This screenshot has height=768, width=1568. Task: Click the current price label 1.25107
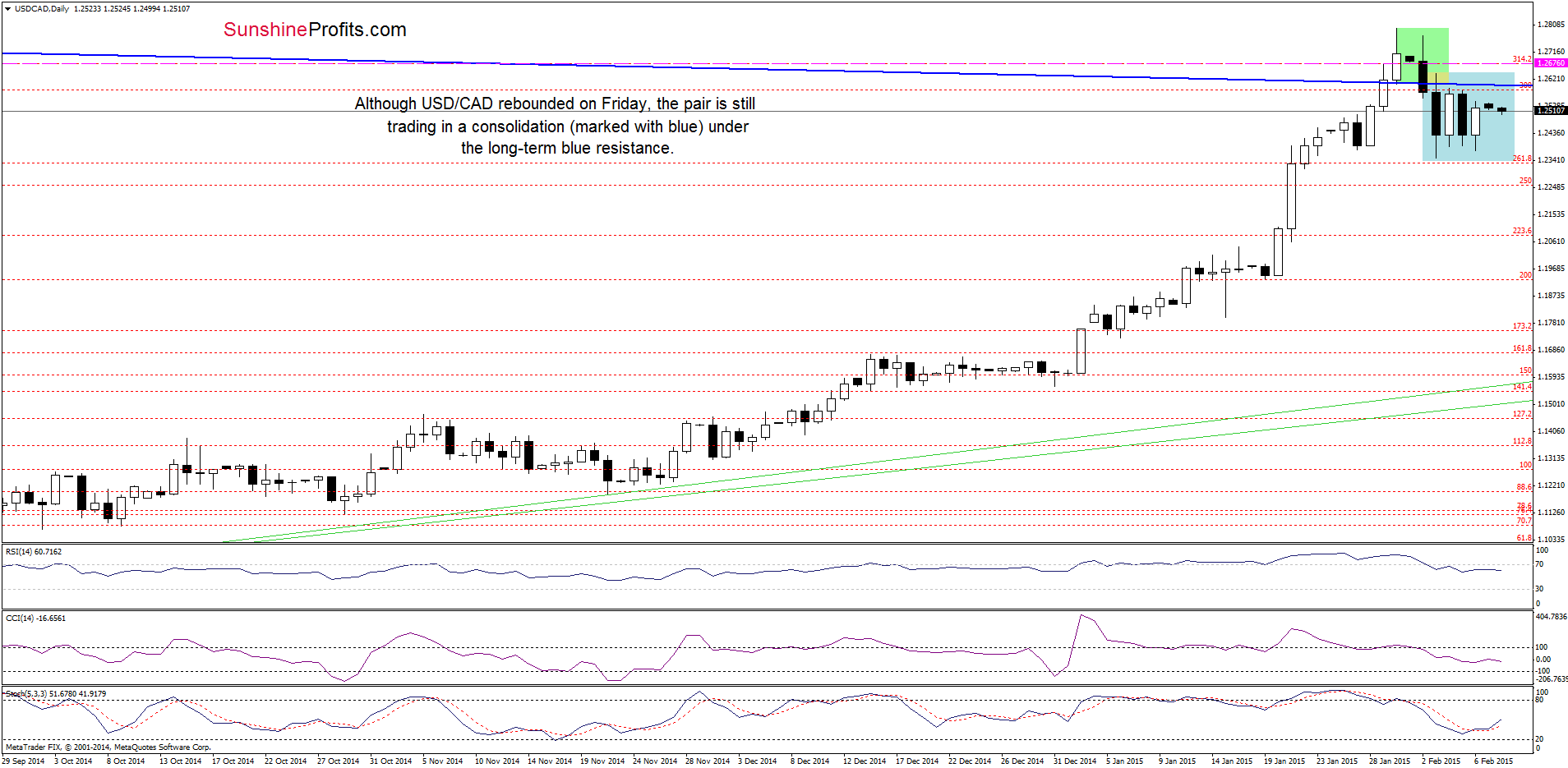(1551, 110)
